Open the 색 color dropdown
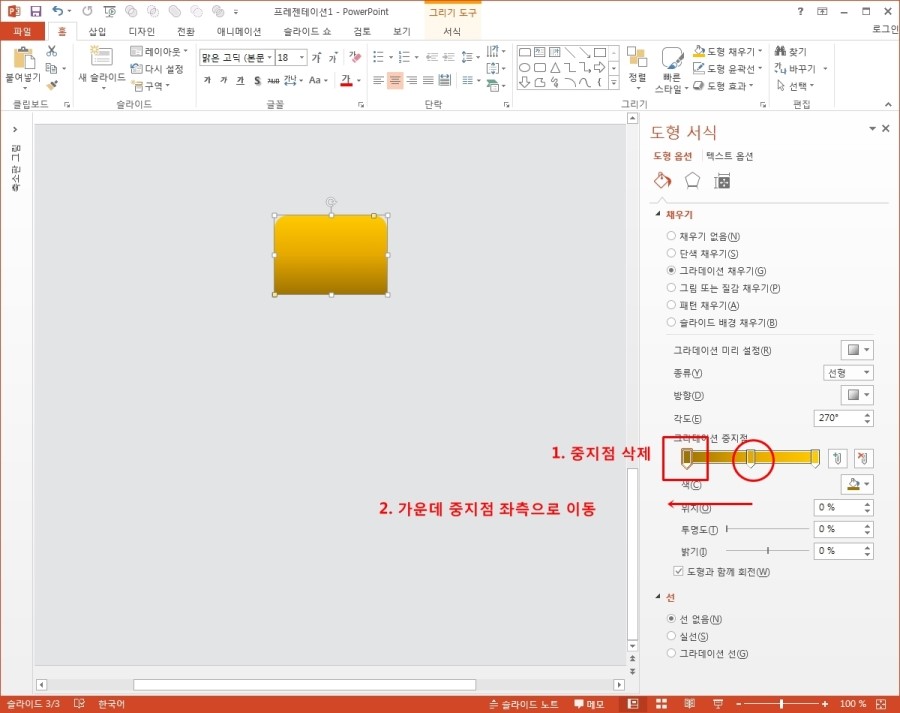 click(x=857, y=485)
